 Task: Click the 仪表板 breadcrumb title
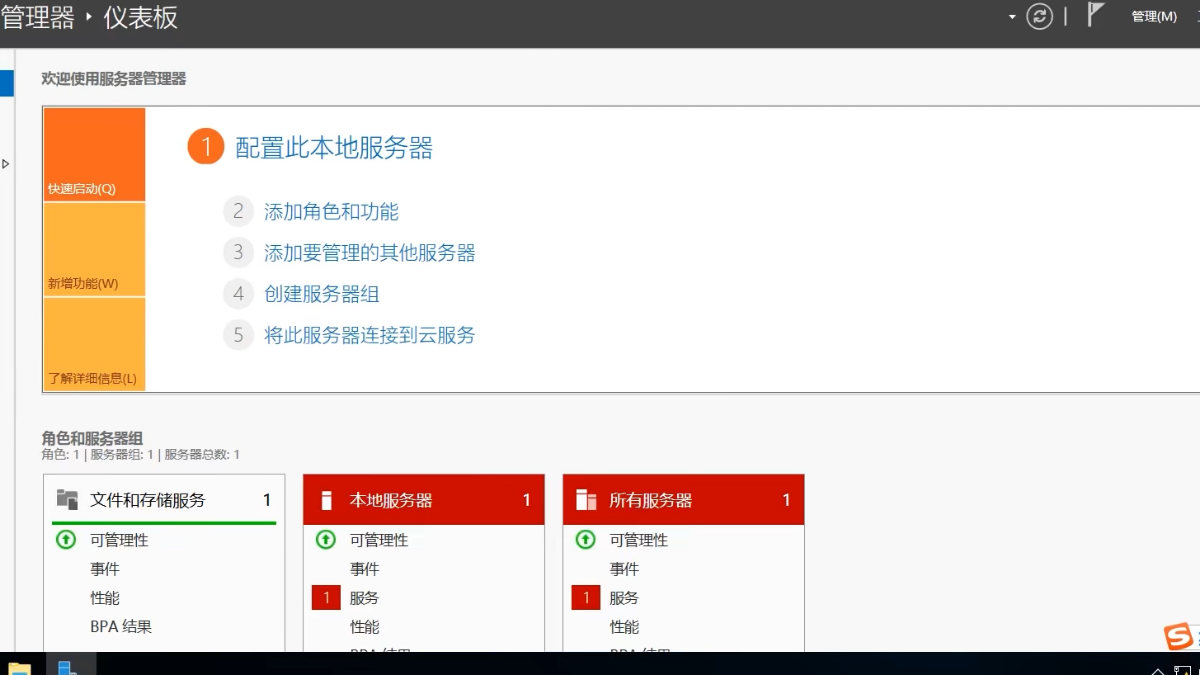tap(141, 17)
